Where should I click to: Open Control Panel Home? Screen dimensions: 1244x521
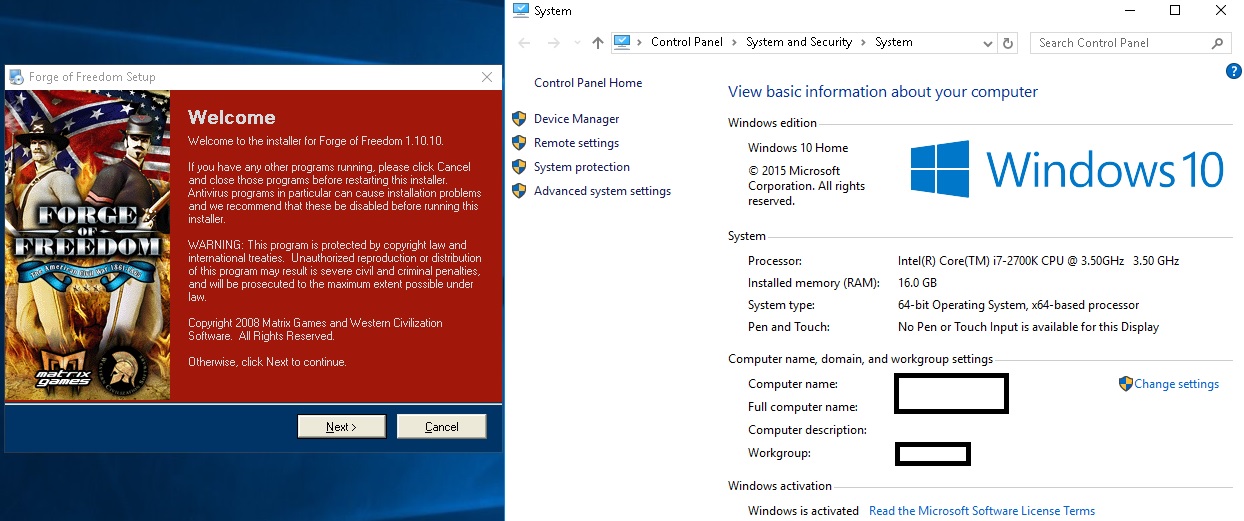coord(588,83)
